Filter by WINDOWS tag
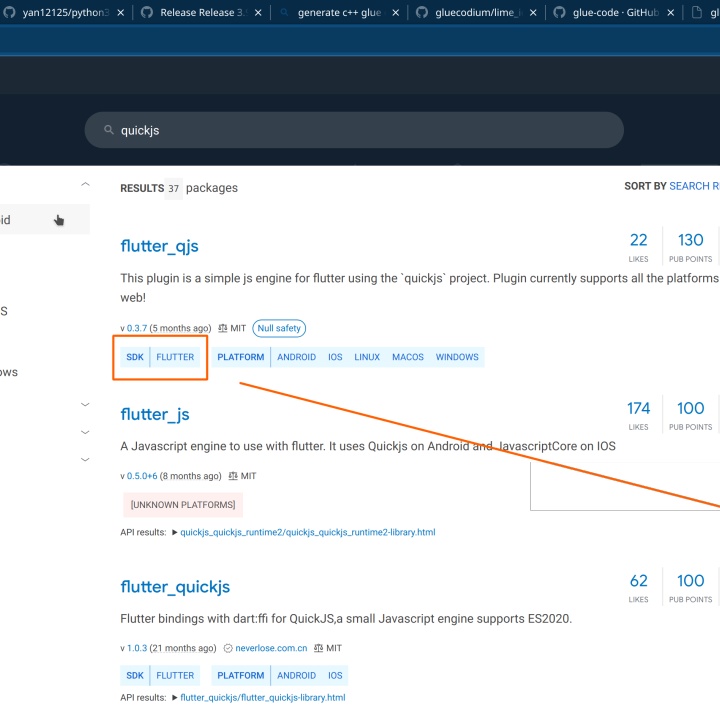This screenshot has width=720, height=720. (457, 357)
